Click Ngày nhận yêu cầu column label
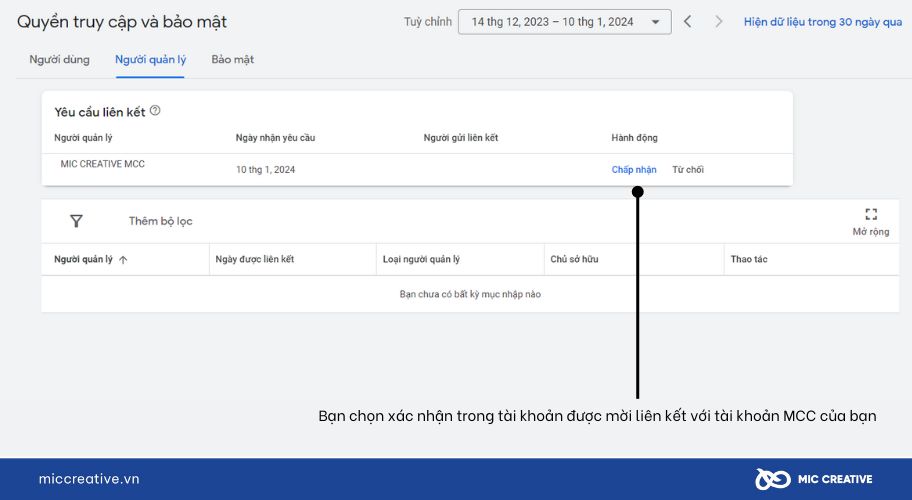The image size is (912, 500). pyautogui.click(x=275, y=138)
